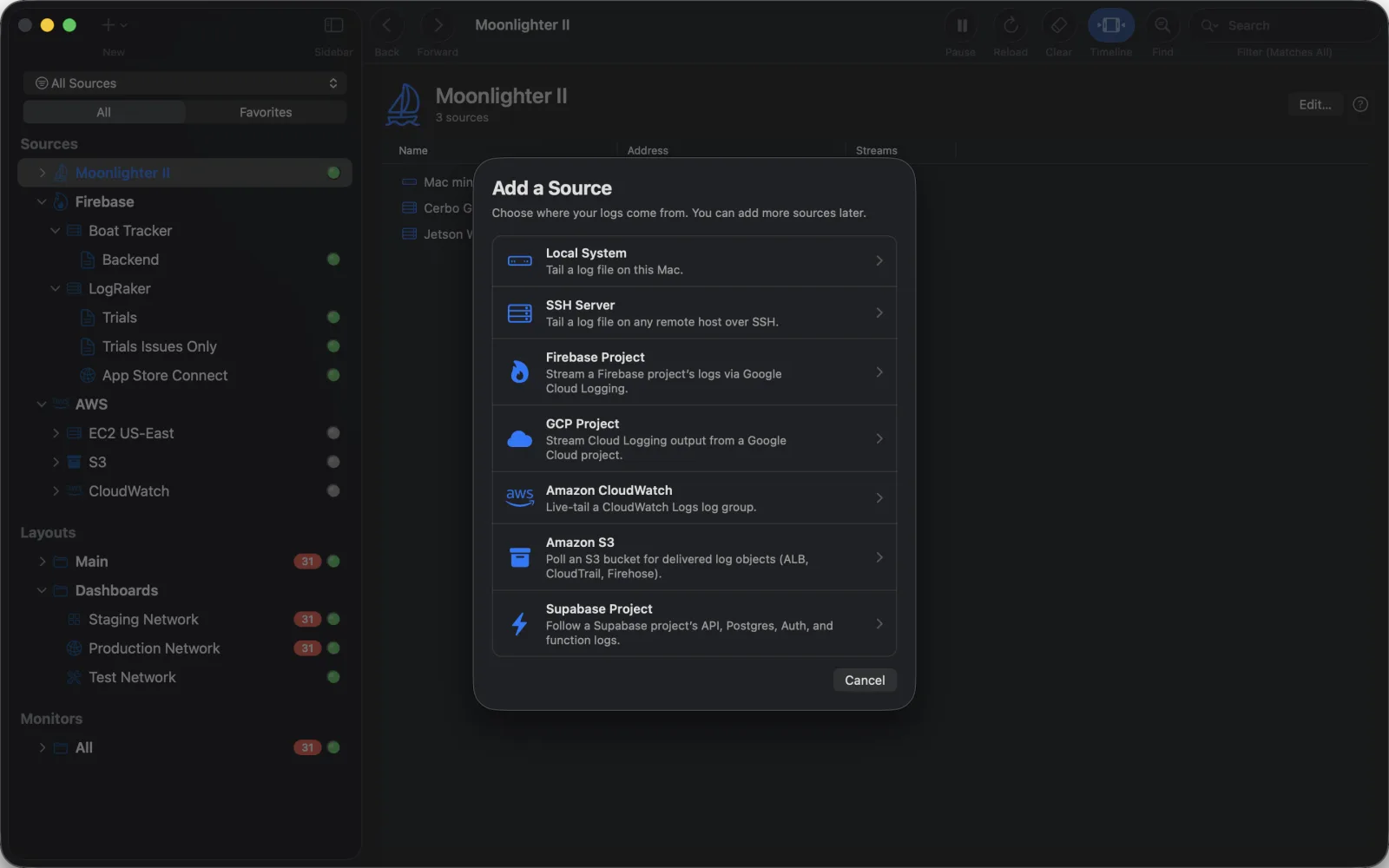The width and height of the screenshot is (1389, 868).
Task: Collapse the AWS group
Action: tap(42, 404)
